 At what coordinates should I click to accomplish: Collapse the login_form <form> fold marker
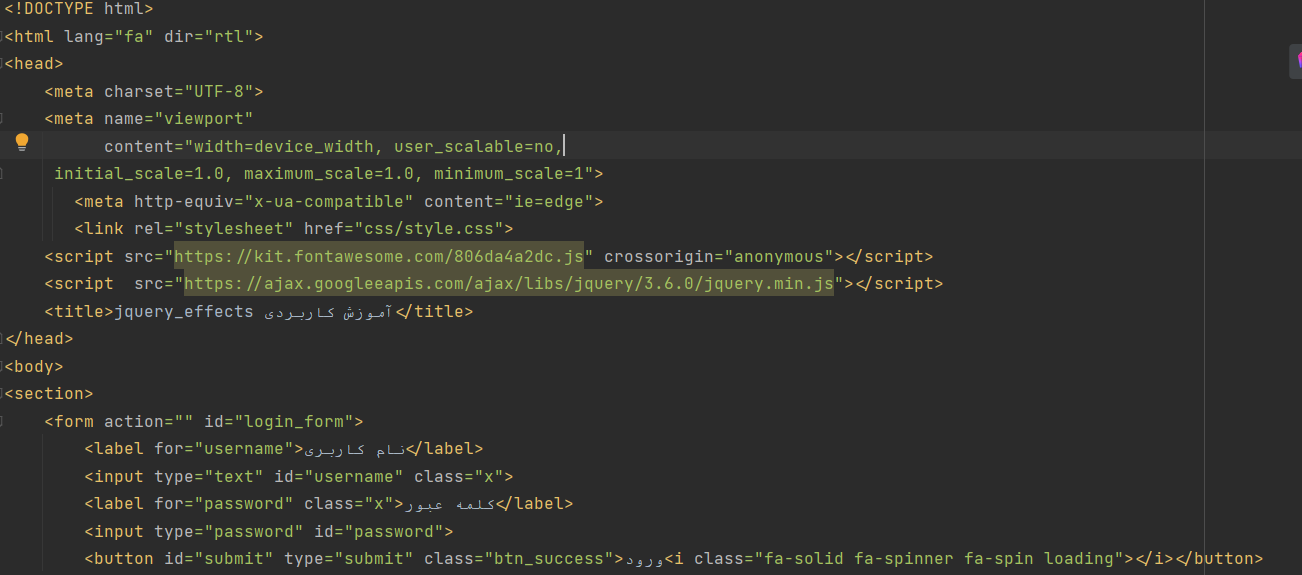[x=2, y=422]
